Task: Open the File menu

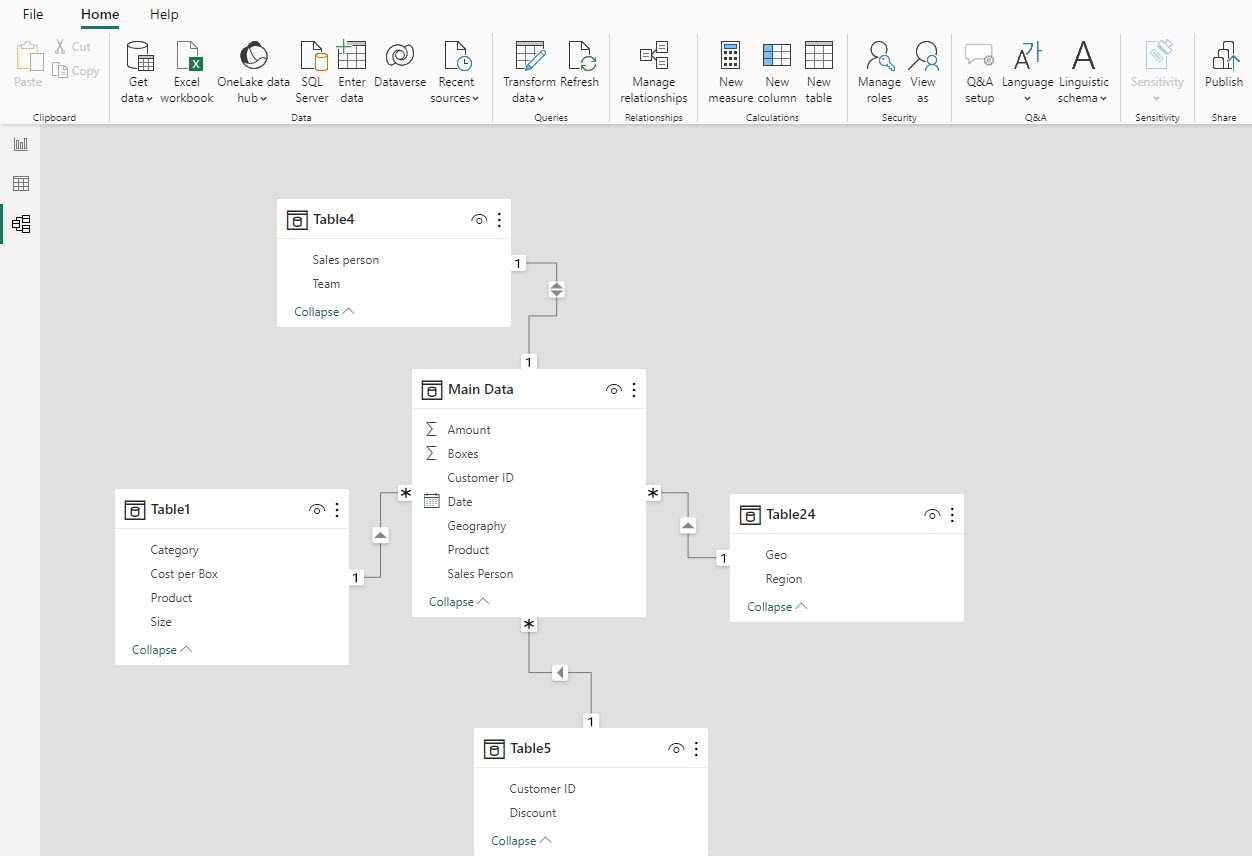Action: pos(33,14)
